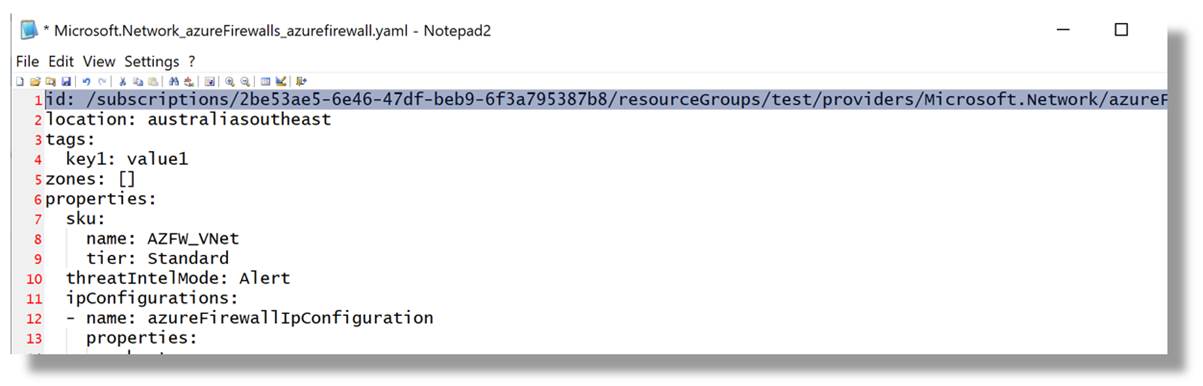Open the Edit menu
The image size is (1203, 386).
pyautogui.click(x=61, y=61)
